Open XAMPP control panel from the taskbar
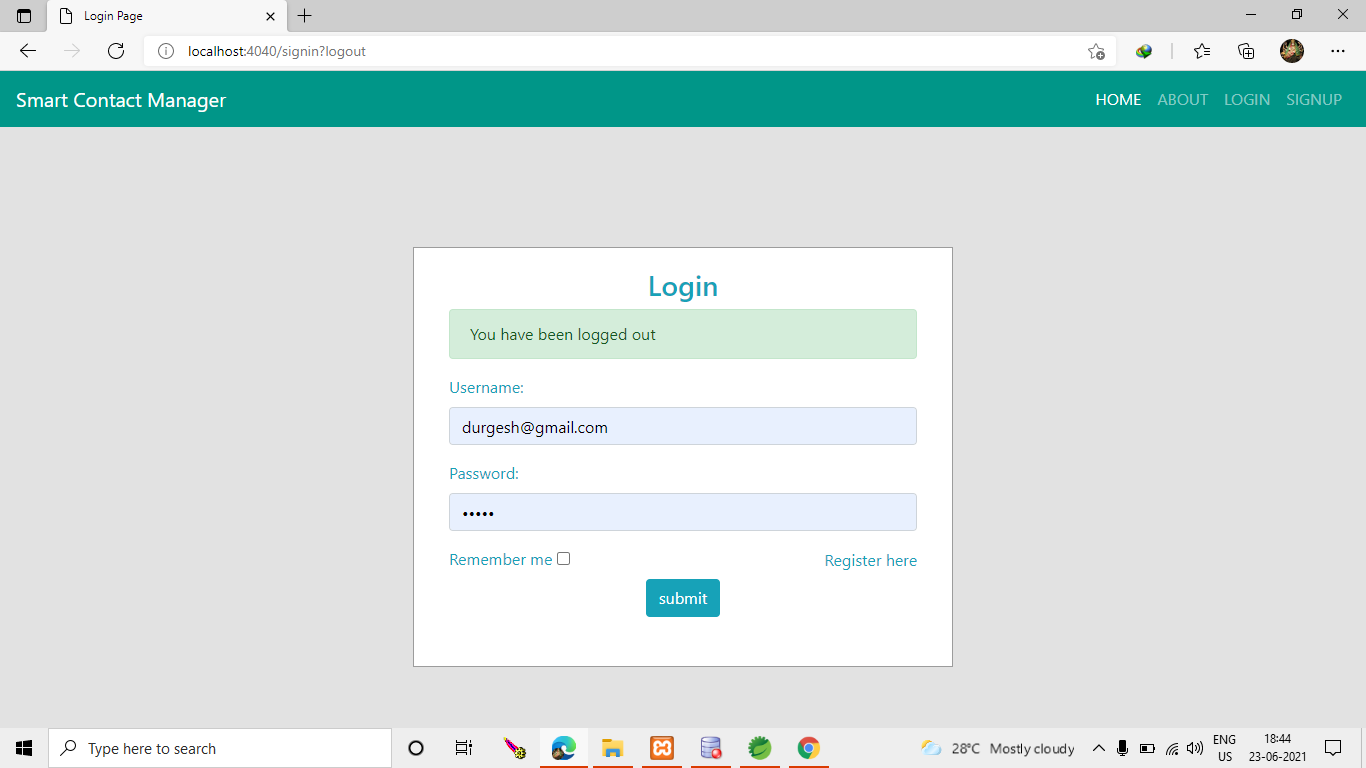The image size is (1366, 768). tap(661, 747)
